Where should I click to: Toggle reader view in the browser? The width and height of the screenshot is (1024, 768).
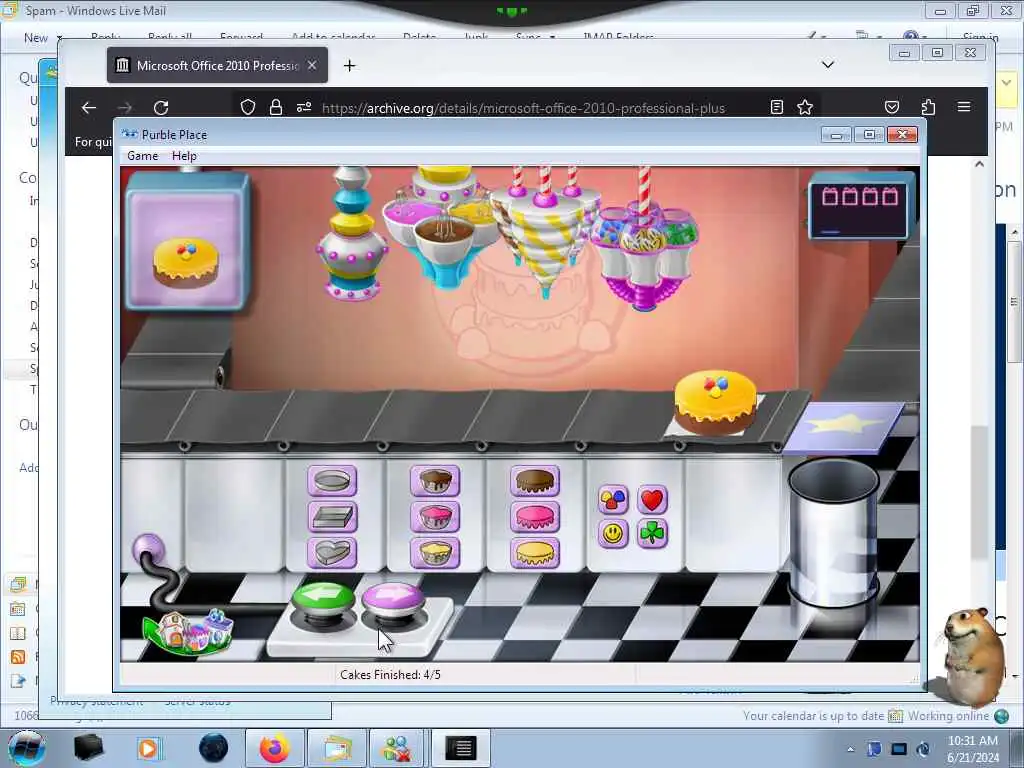coord(776,108)
